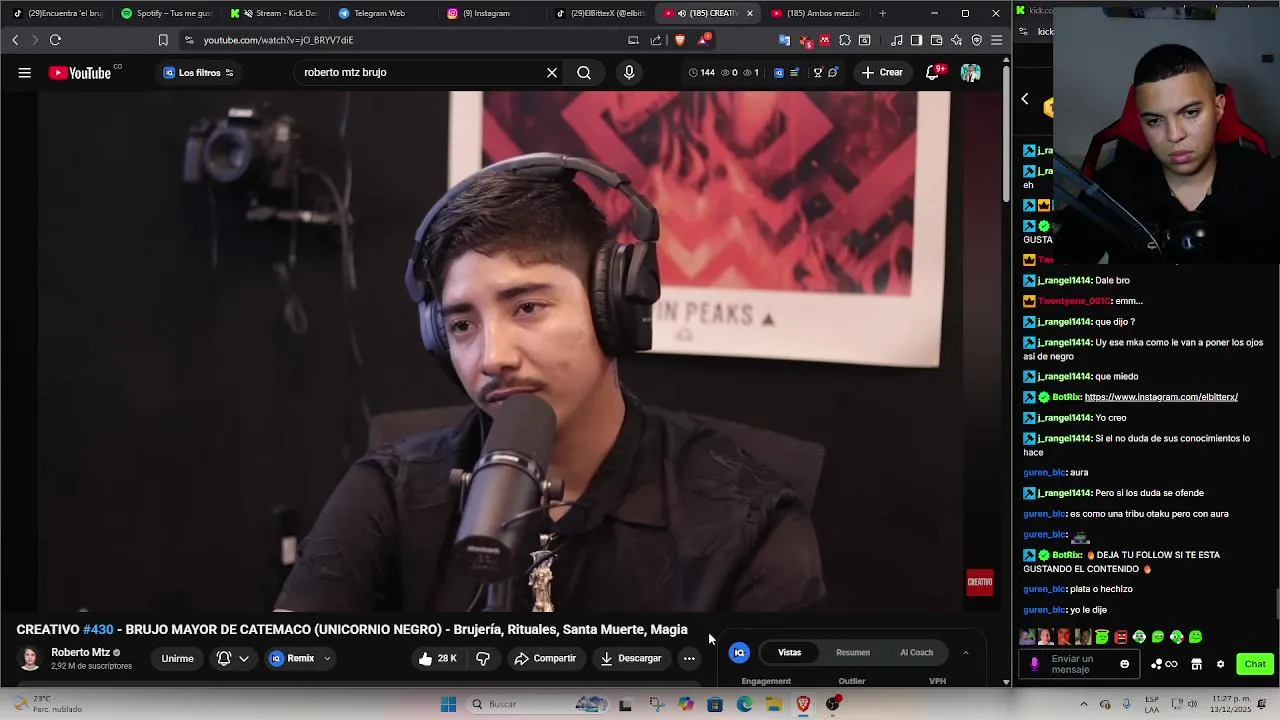Select the Resumen tab in vidIQ panel
1280x720 pixels.
pyautogui.click(x=853, y=652)
